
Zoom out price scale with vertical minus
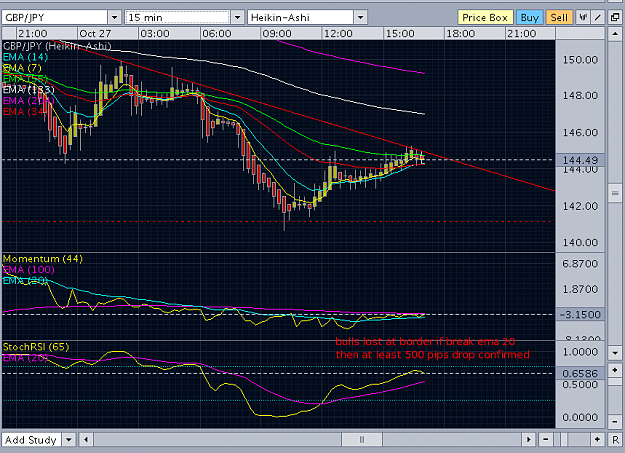[615, 421]
